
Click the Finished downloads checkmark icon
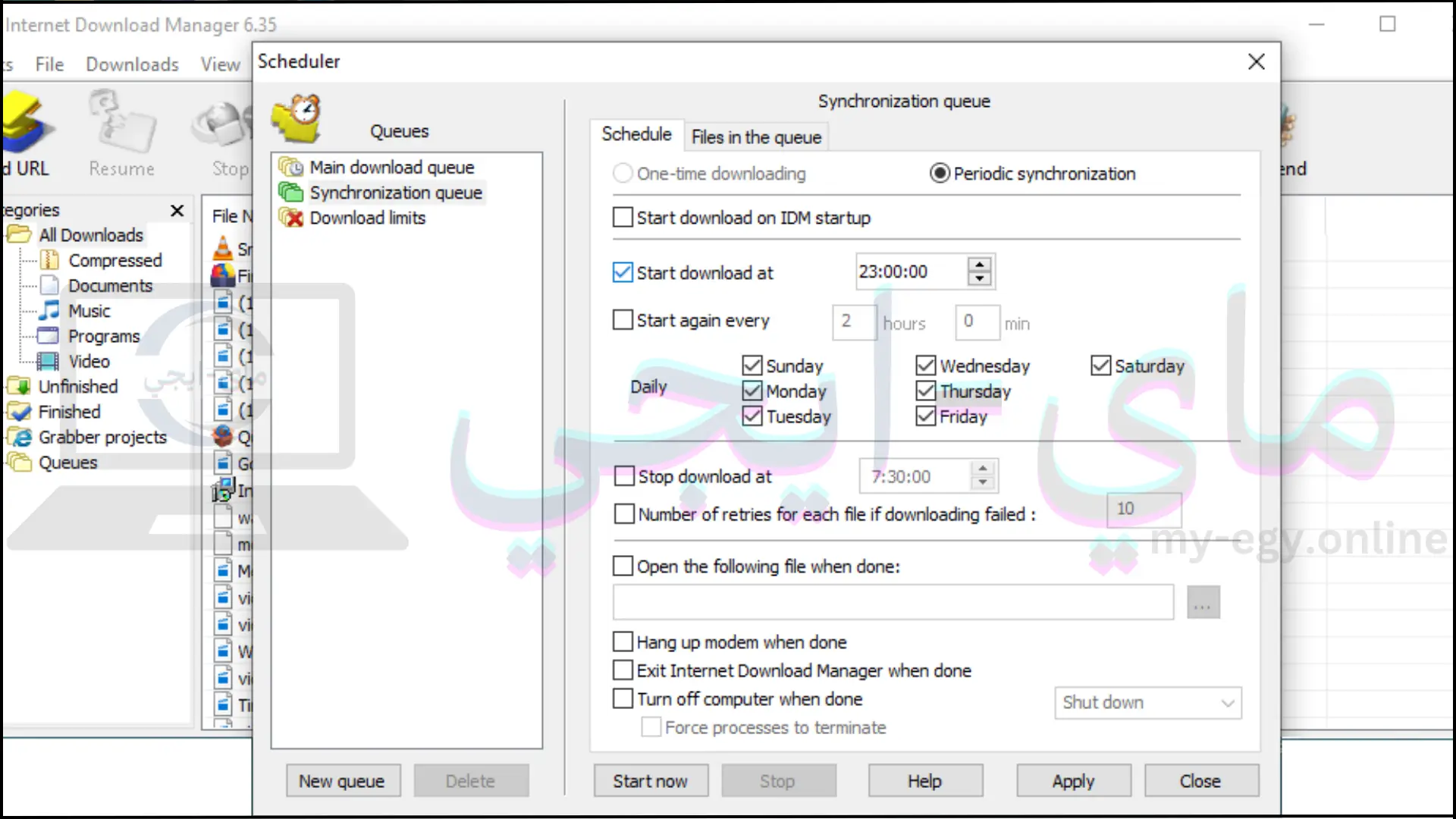pos(18,412)
